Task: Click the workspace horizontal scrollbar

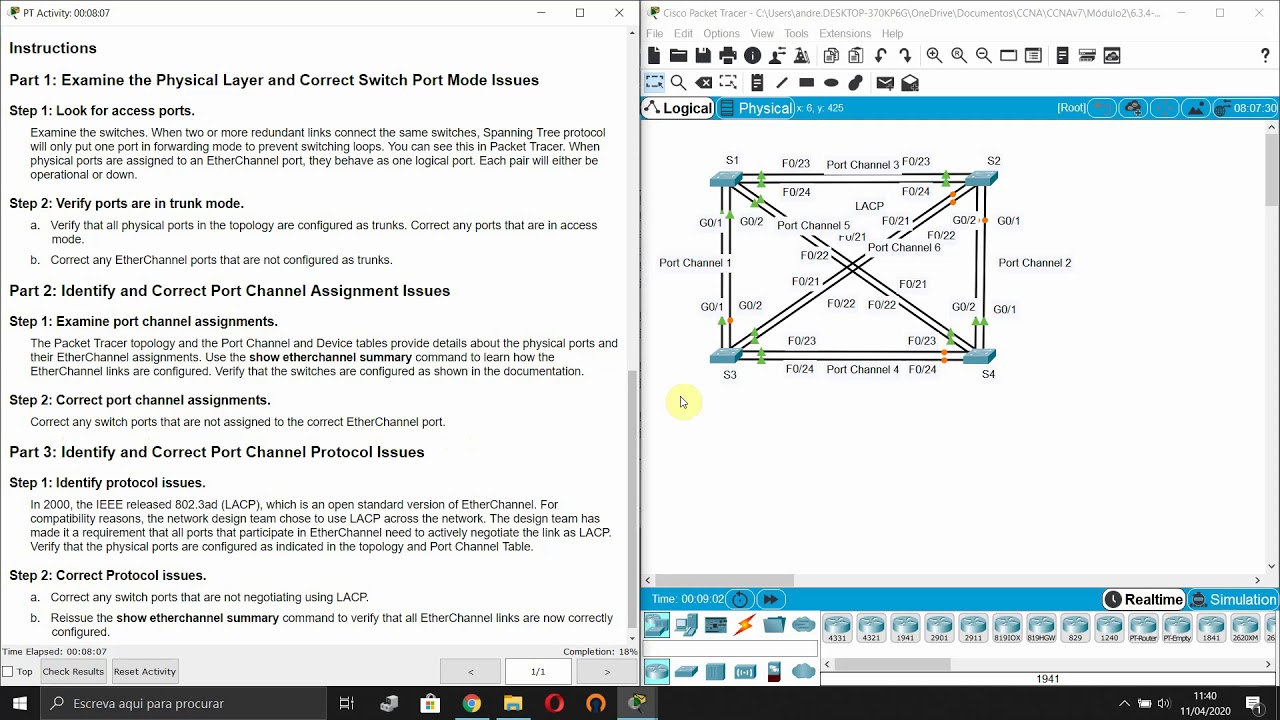Action: coord(725,580)
